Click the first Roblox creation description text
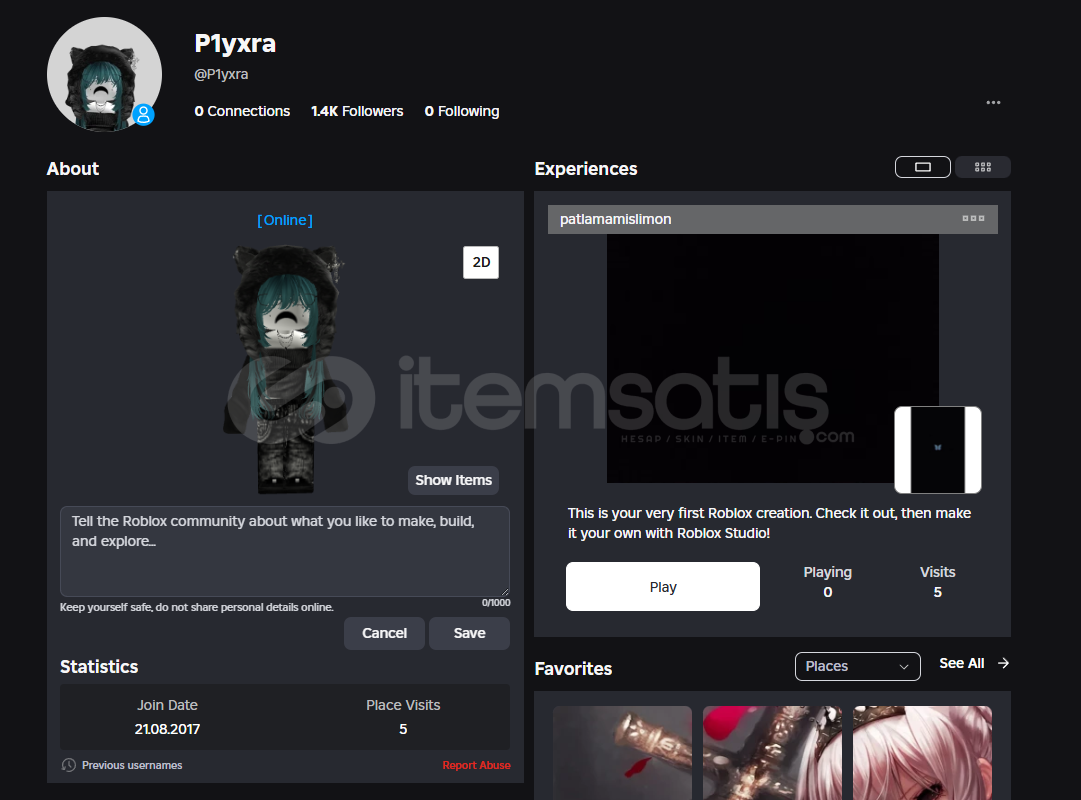The image size is (1081, 800). pyautogui.click(x=769, y=523)
